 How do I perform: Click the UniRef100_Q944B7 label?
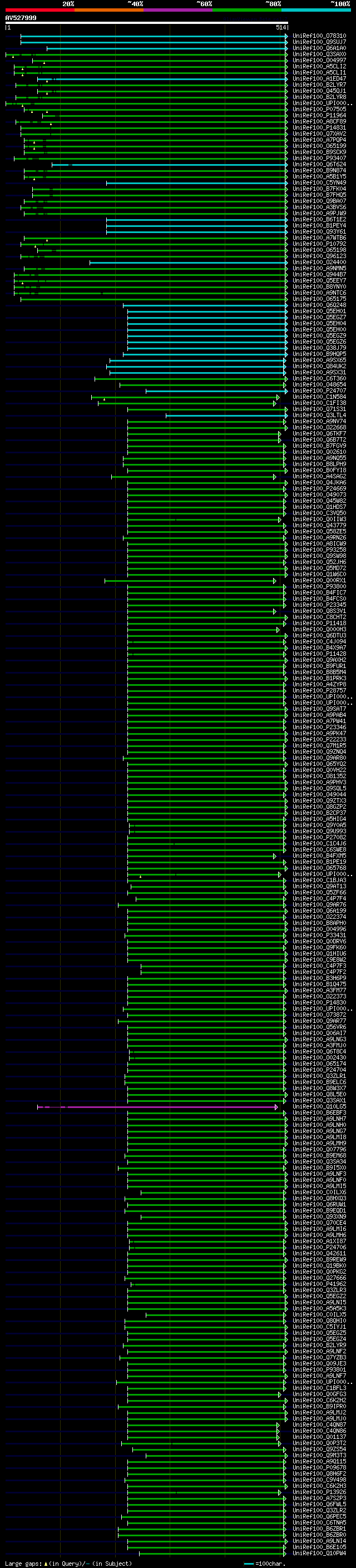click(x=319, y=275)
